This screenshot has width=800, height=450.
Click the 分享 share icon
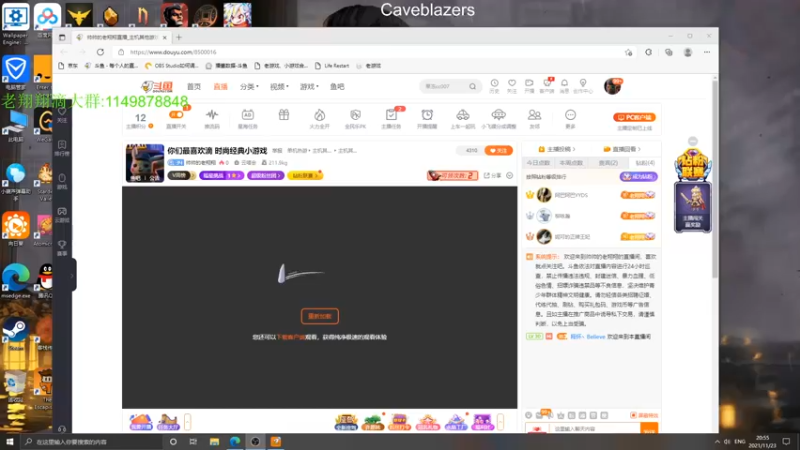492,176
